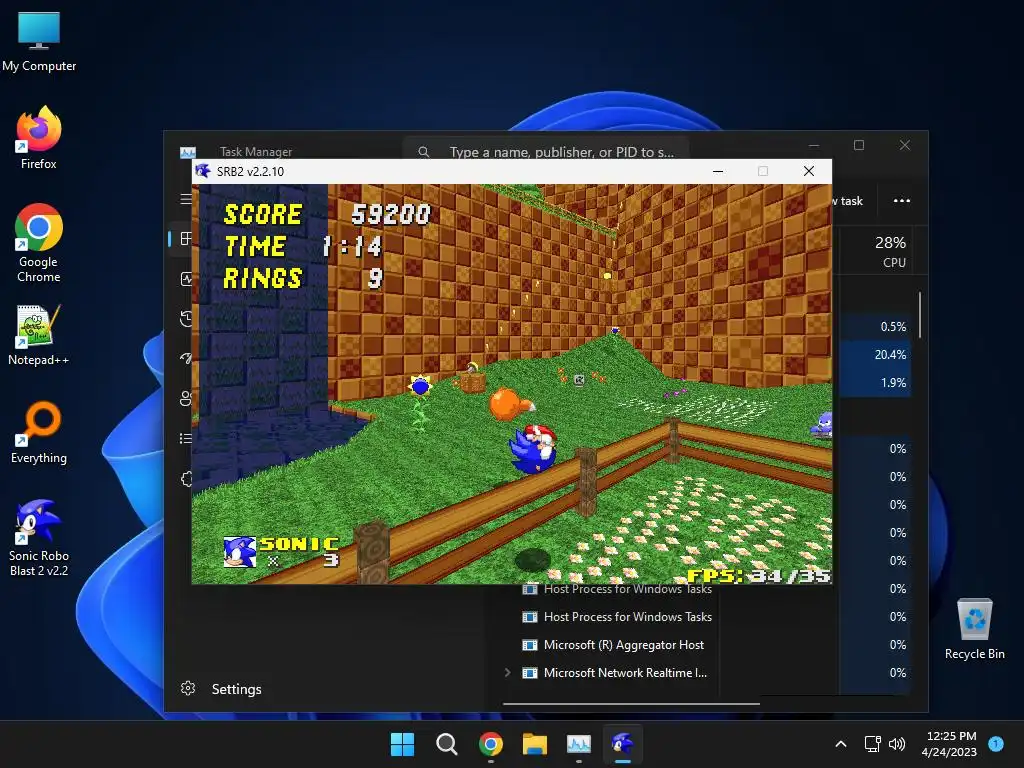Screen dimensions: 1024x768
Task: Select the Processes page icon in Task Manager
Action: 186,238
